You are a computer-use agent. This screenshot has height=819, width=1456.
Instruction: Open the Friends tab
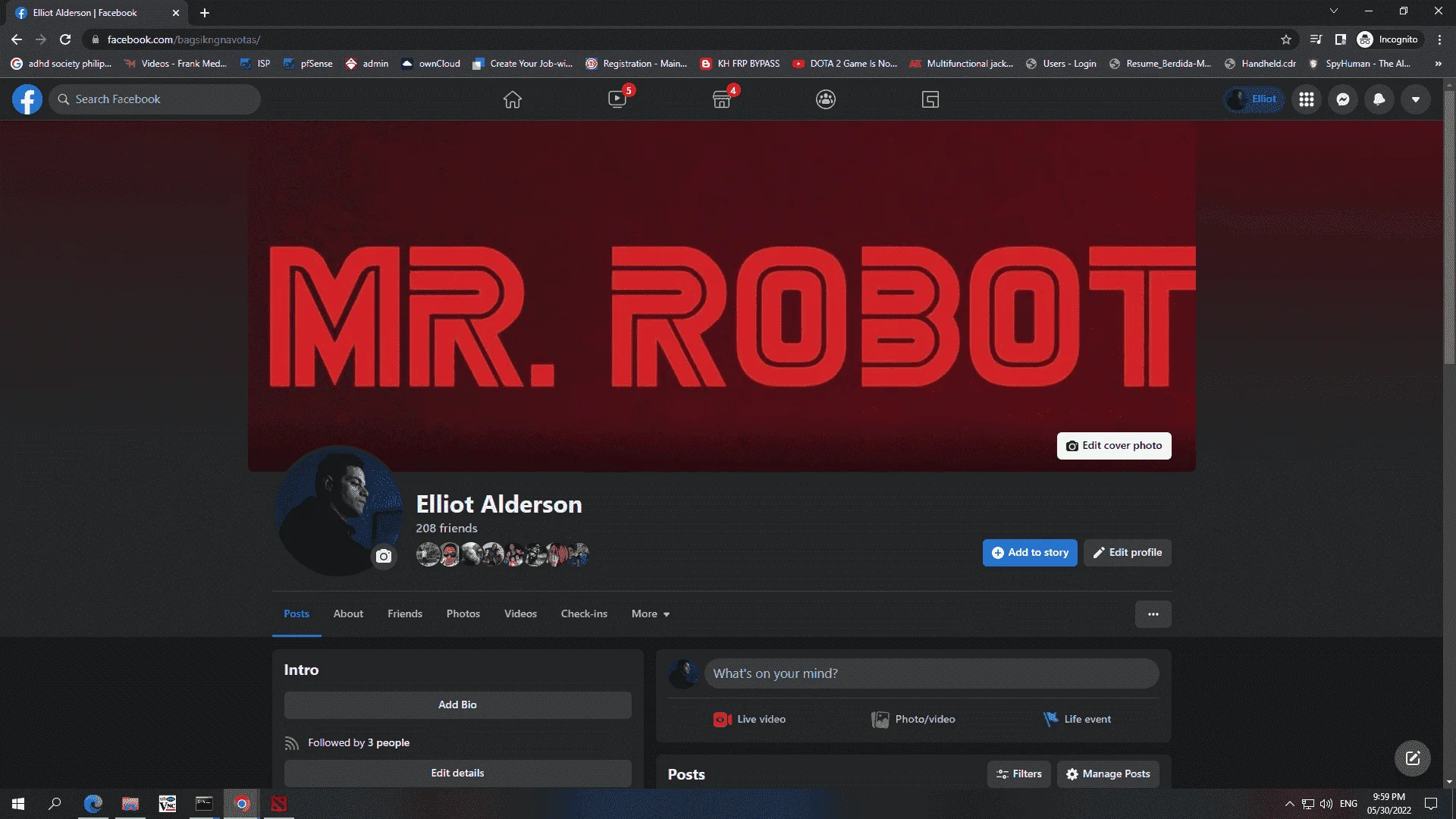point(405,614)
